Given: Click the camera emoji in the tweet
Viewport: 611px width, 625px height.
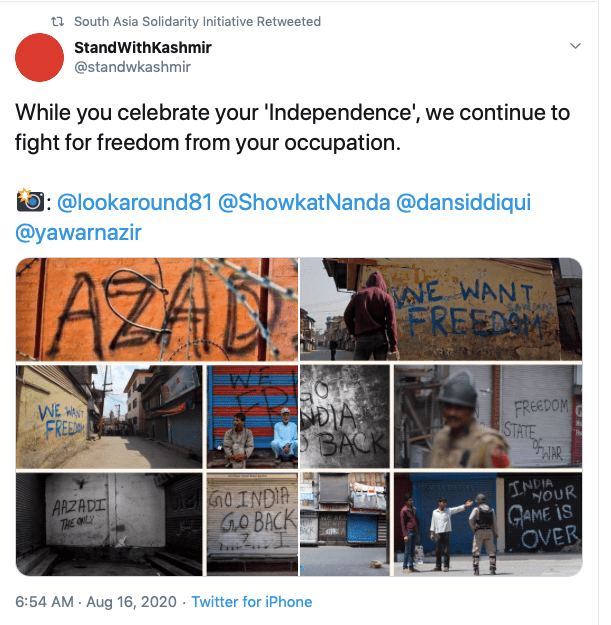Looking at the screenshot, I should (30, 202).
